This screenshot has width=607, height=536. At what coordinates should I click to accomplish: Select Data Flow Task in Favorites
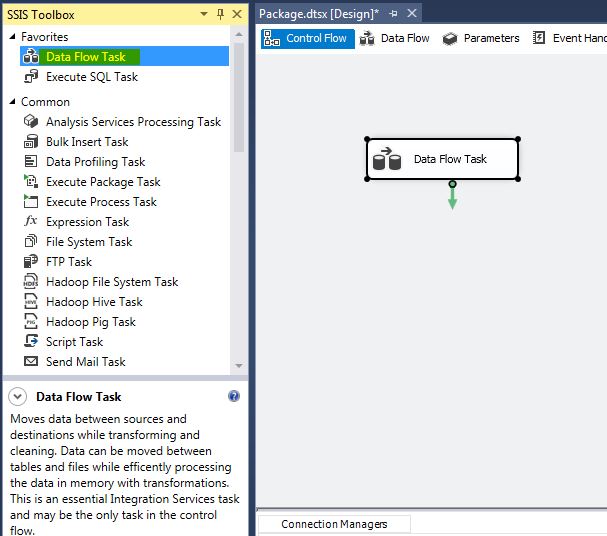point(124,57)
